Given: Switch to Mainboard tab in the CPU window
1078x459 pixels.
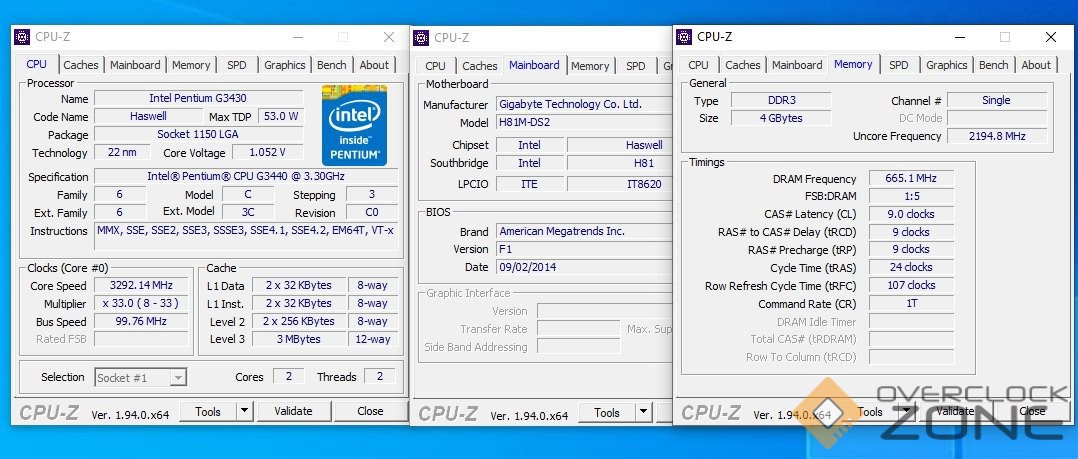Looking at the screenshot, I should point(135,65).
